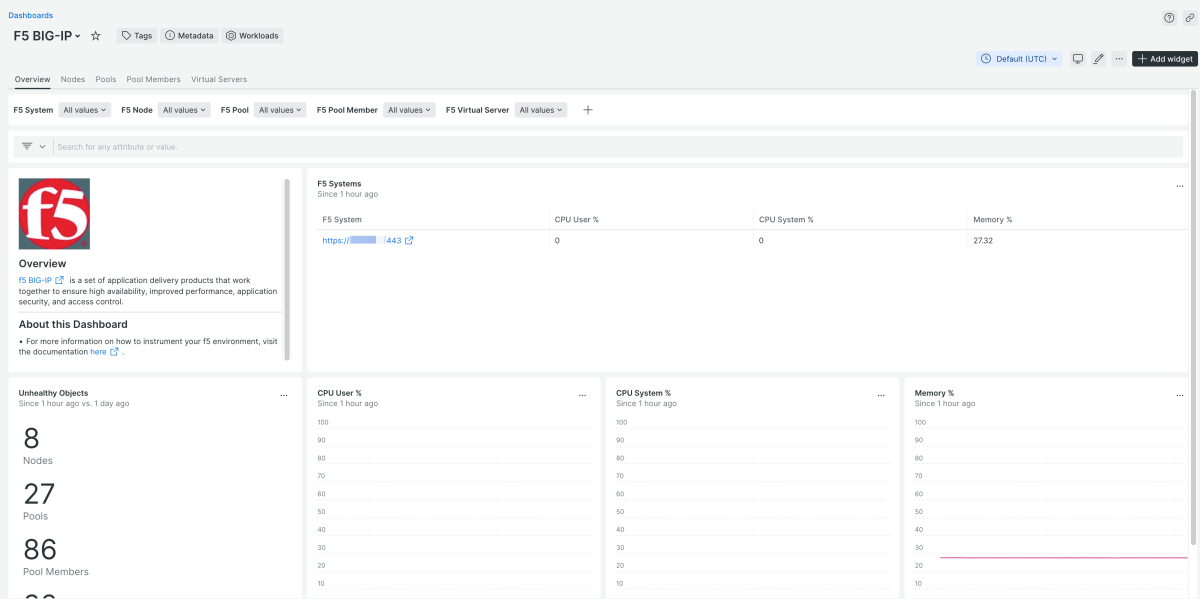The width and height of the screenshot is (1200, 599).
Task: Click the Add widget button
Action: (x=1164, y=59)
